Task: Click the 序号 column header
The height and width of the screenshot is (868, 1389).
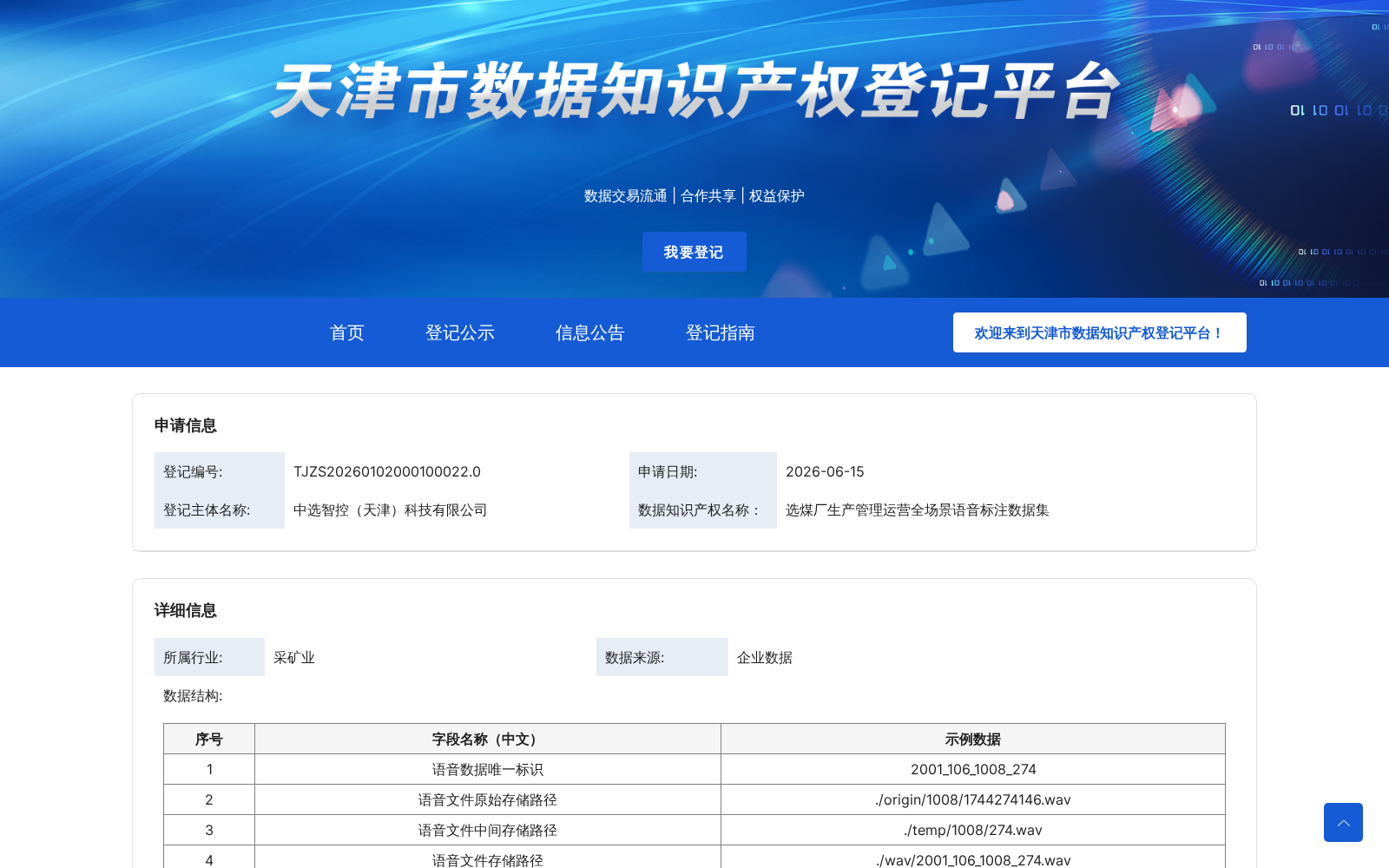Action: pos(209,739)
